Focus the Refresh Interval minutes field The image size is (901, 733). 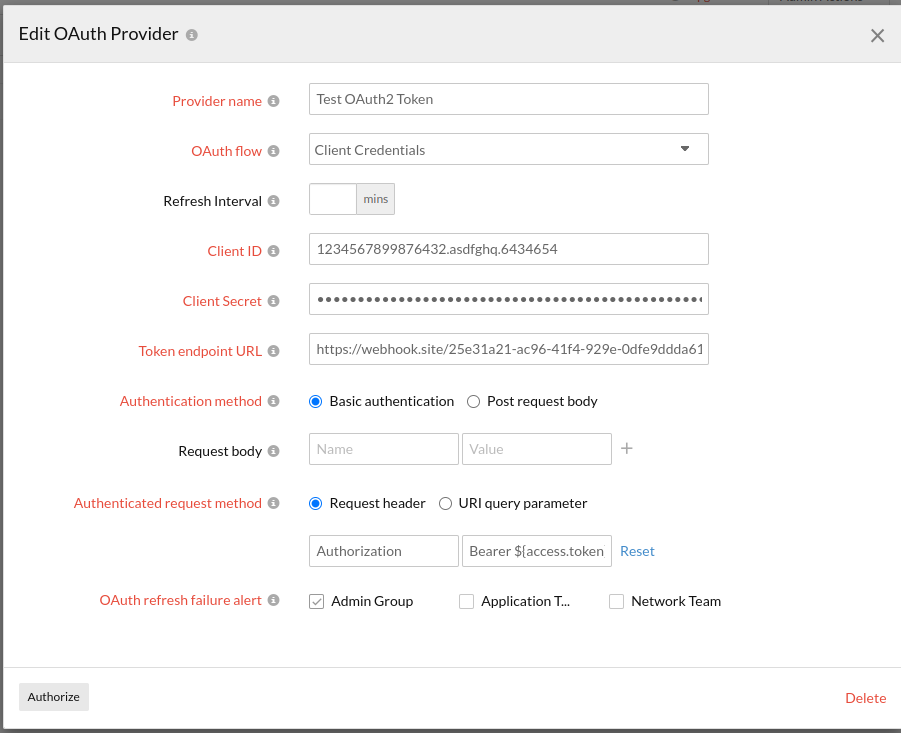click(333, 199)
